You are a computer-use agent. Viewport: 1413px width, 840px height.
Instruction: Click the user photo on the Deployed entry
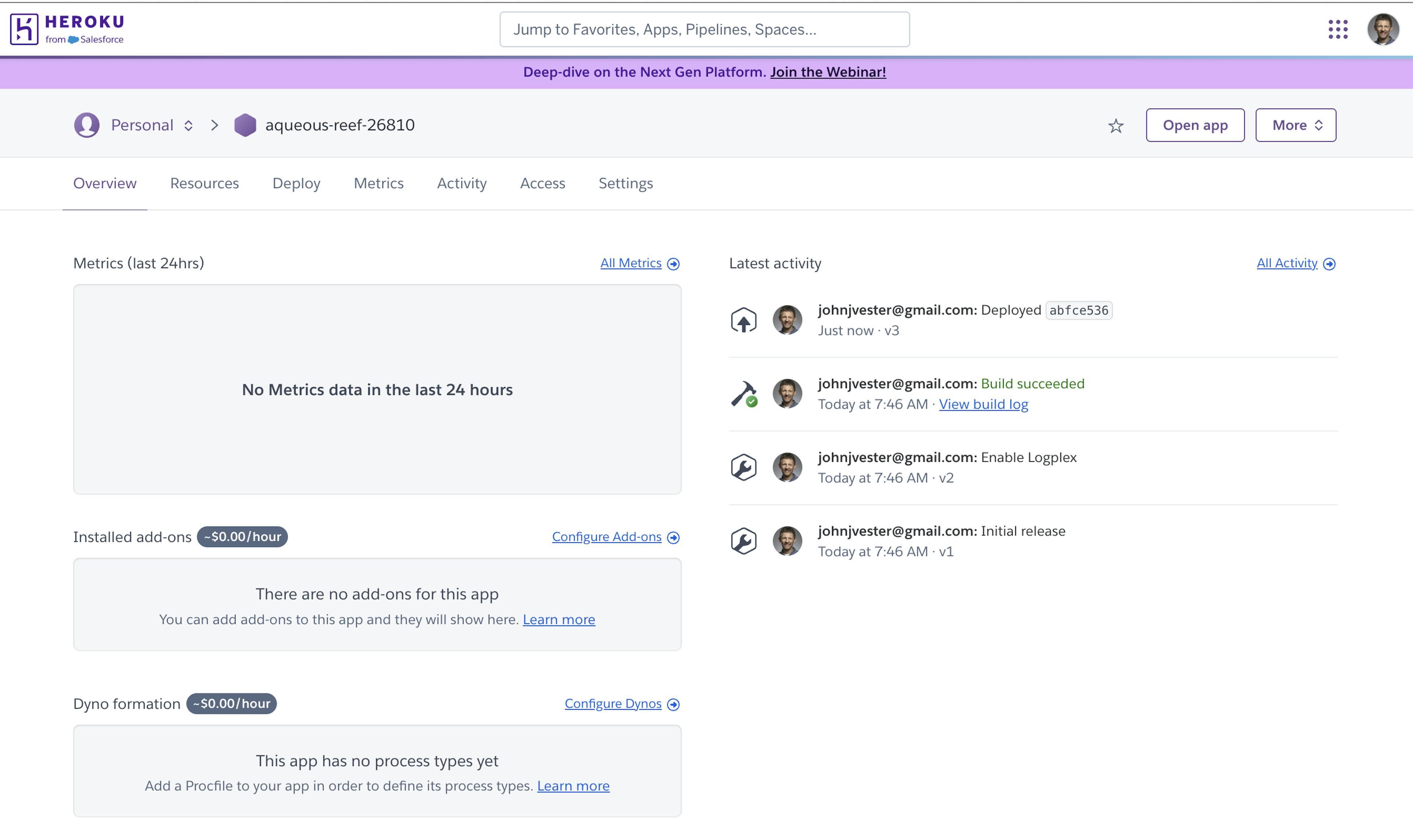click(787, 320)
